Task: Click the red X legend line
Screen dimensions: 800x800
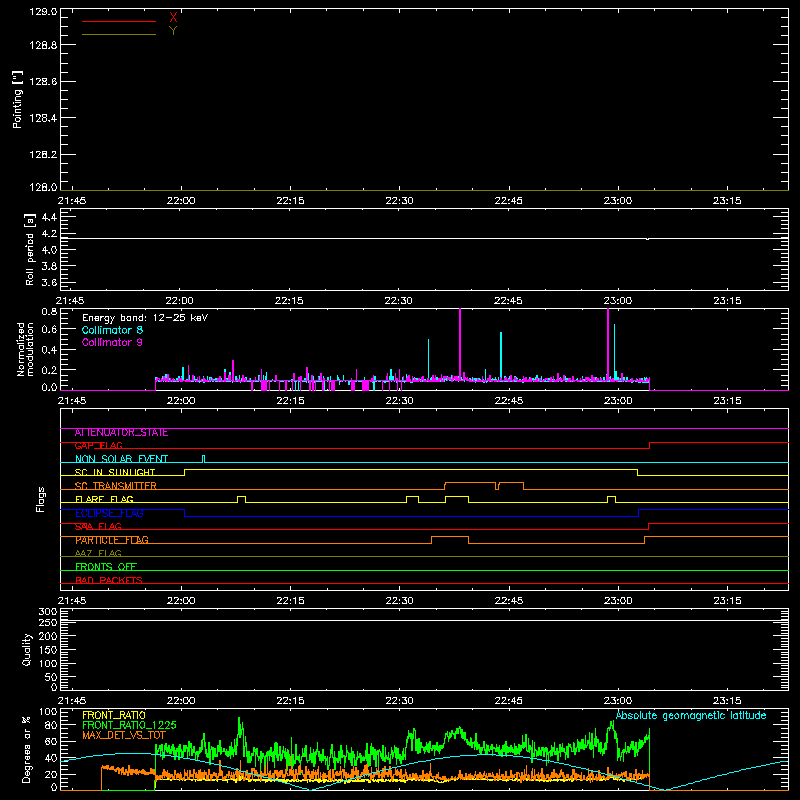Action: 119,21
